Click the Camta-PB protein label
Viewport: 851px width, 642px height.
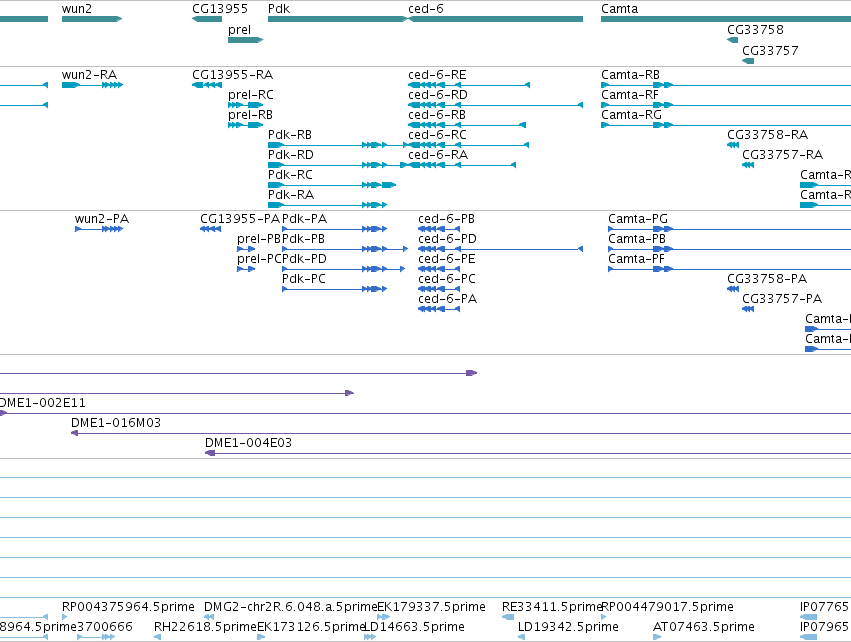click(x=637, y=239)
